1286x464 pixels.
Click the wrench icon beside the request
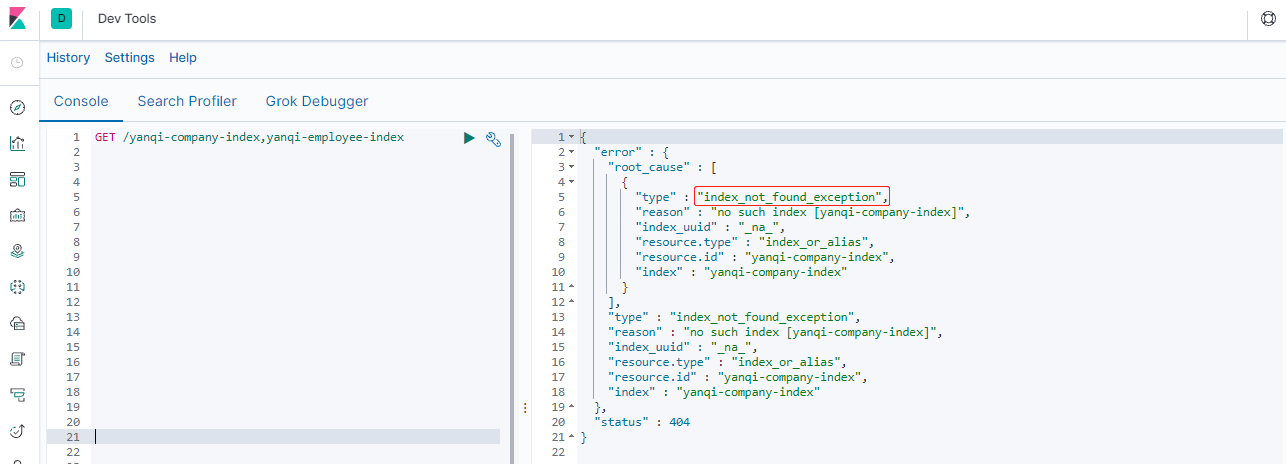(x=493, y=138)
